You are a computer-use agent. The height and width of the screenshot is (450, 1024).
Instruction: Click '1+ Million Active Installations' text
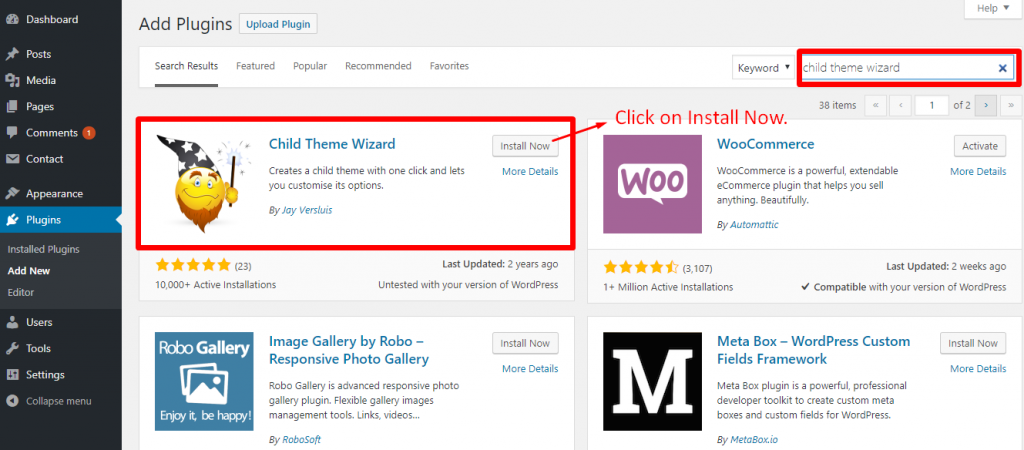coord(668,287)
